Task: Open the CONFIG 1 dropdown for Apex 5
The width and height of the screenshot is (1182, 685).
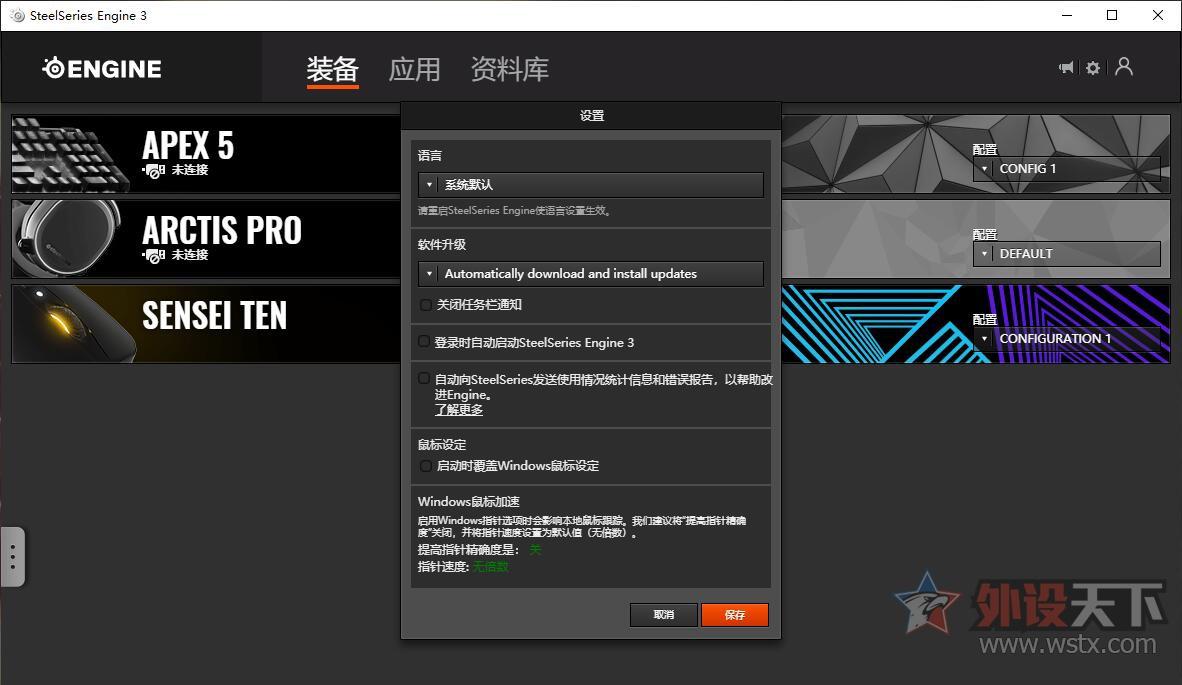Action: (x=1067, y=169)
